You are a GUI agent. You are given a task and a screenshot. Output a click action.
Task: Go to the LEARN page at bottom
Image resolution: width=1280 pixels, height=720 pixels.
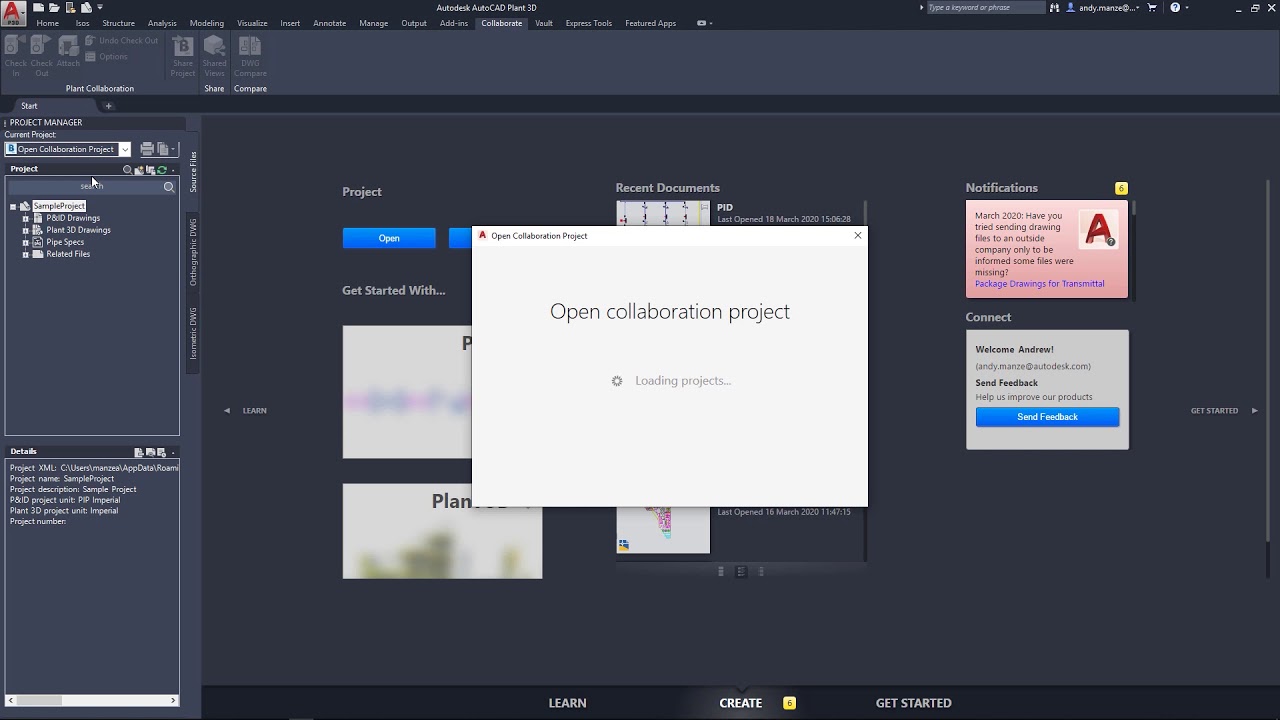click(x=567, y=703)
